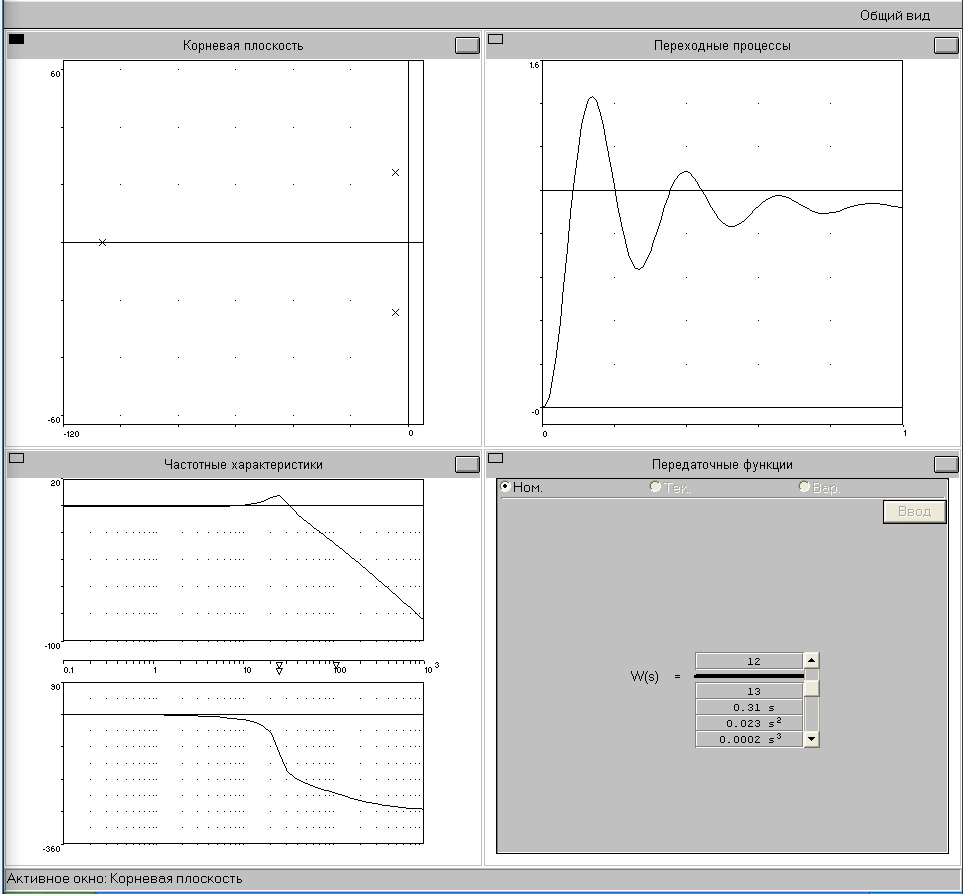Click the upper complex pole marker
The height and width of the screenshot is (894, 963).
pos(396,173)
